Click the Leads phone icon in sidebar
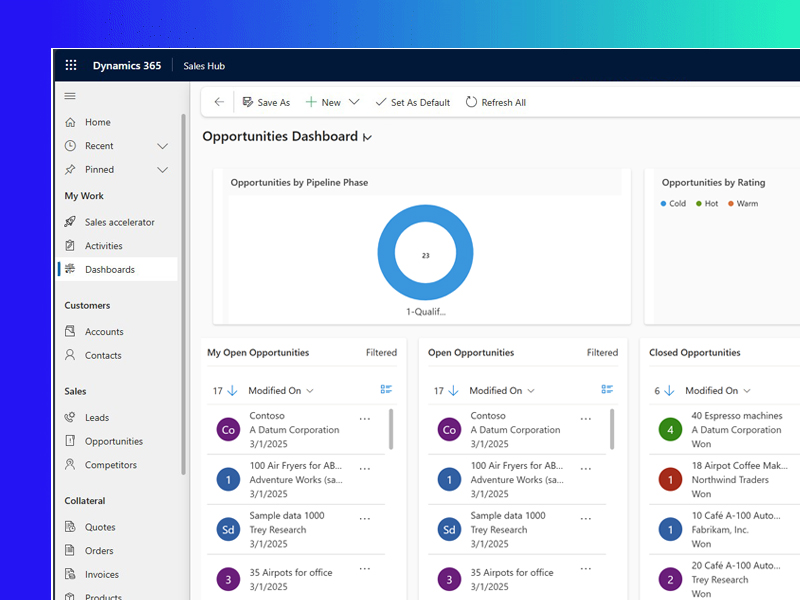 click(70, 417)
